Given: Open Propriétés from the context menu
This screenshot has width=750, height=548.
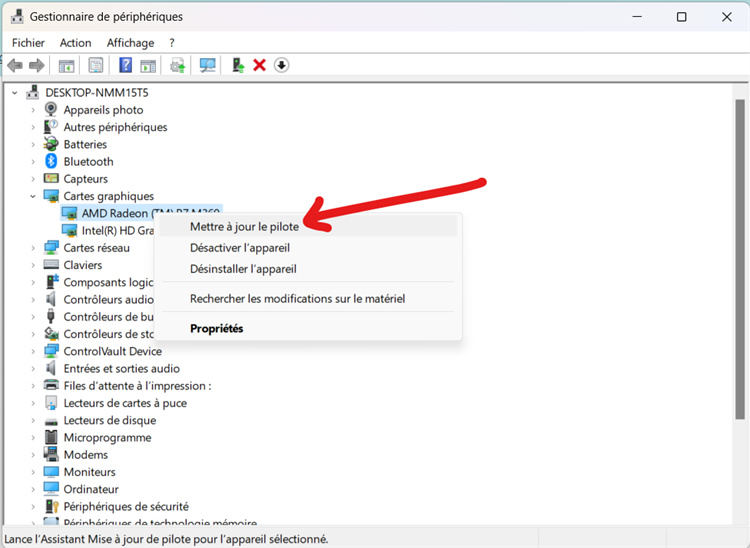Looking at the screenshot, I should (x=217, y=329).
